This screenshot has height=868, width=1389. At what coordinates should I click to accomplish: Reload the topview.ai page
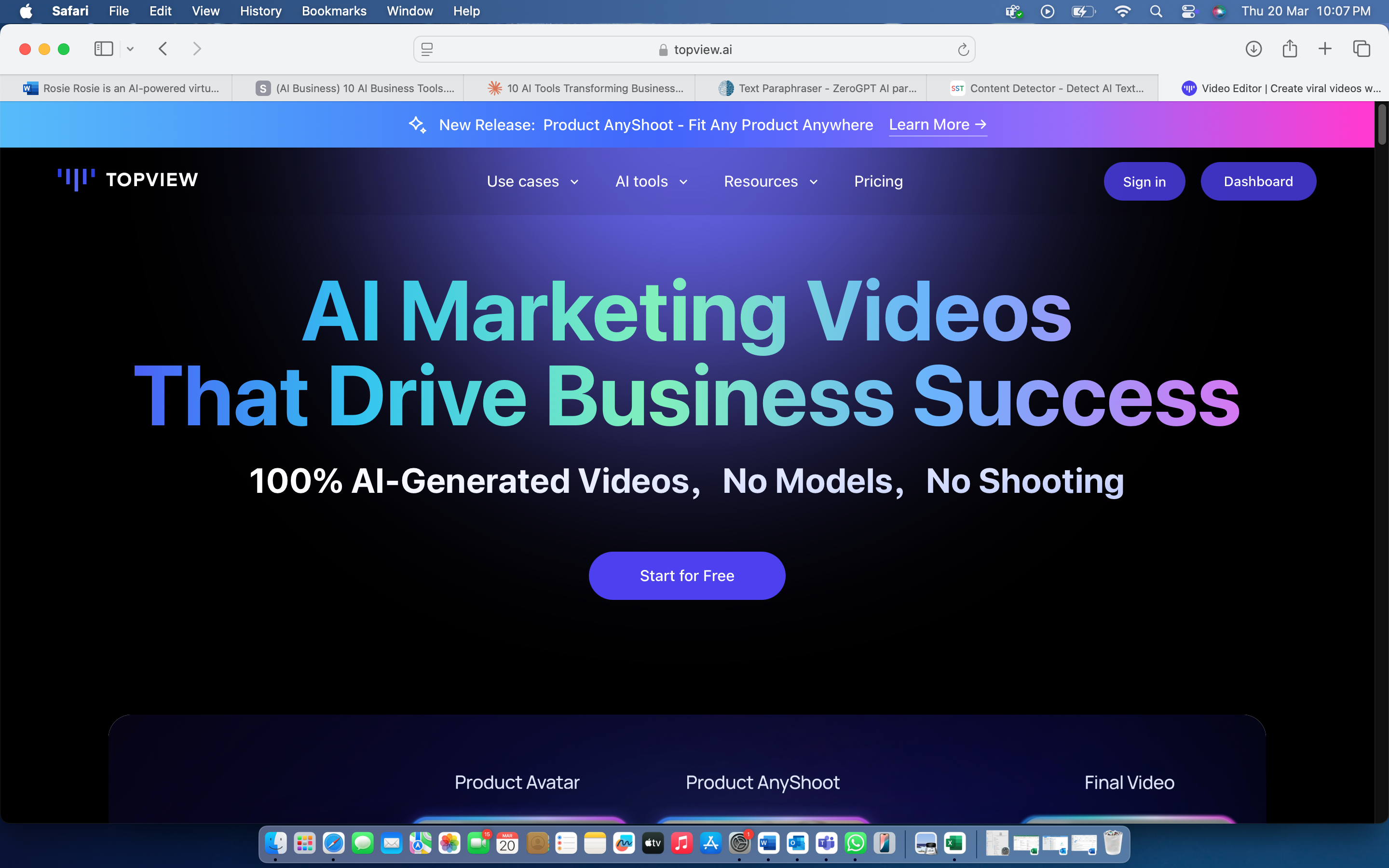click(x=963, y=49)
